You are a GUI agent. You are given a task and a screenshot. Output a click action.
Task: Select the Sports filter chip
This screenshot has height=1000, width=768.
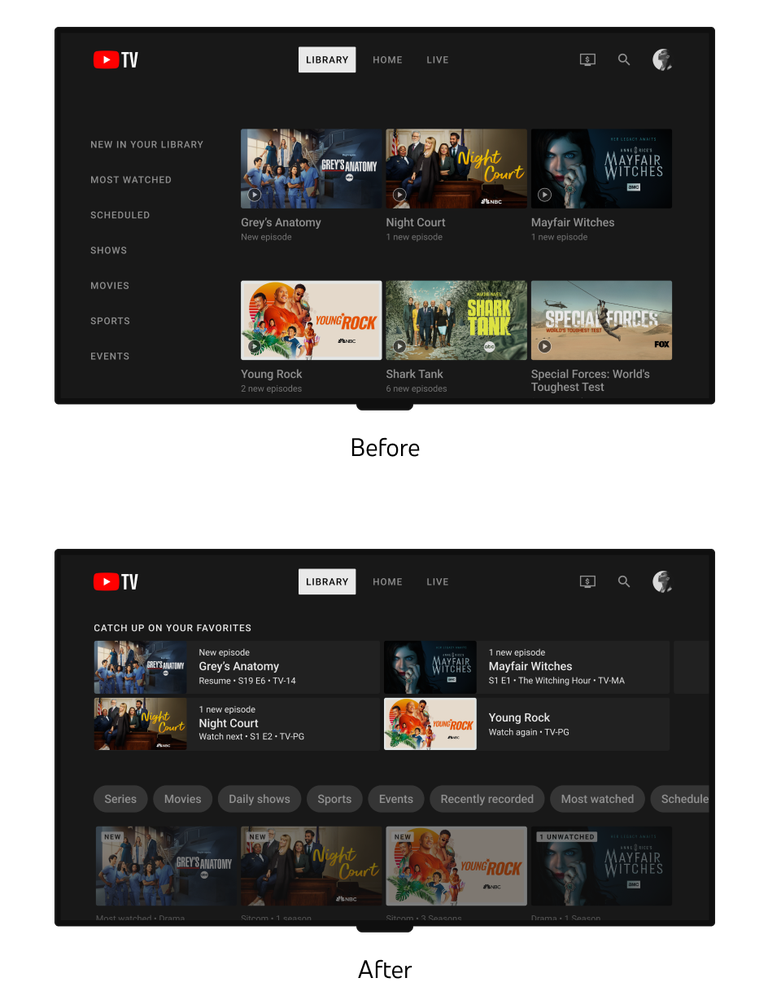[x=334, y=799]
